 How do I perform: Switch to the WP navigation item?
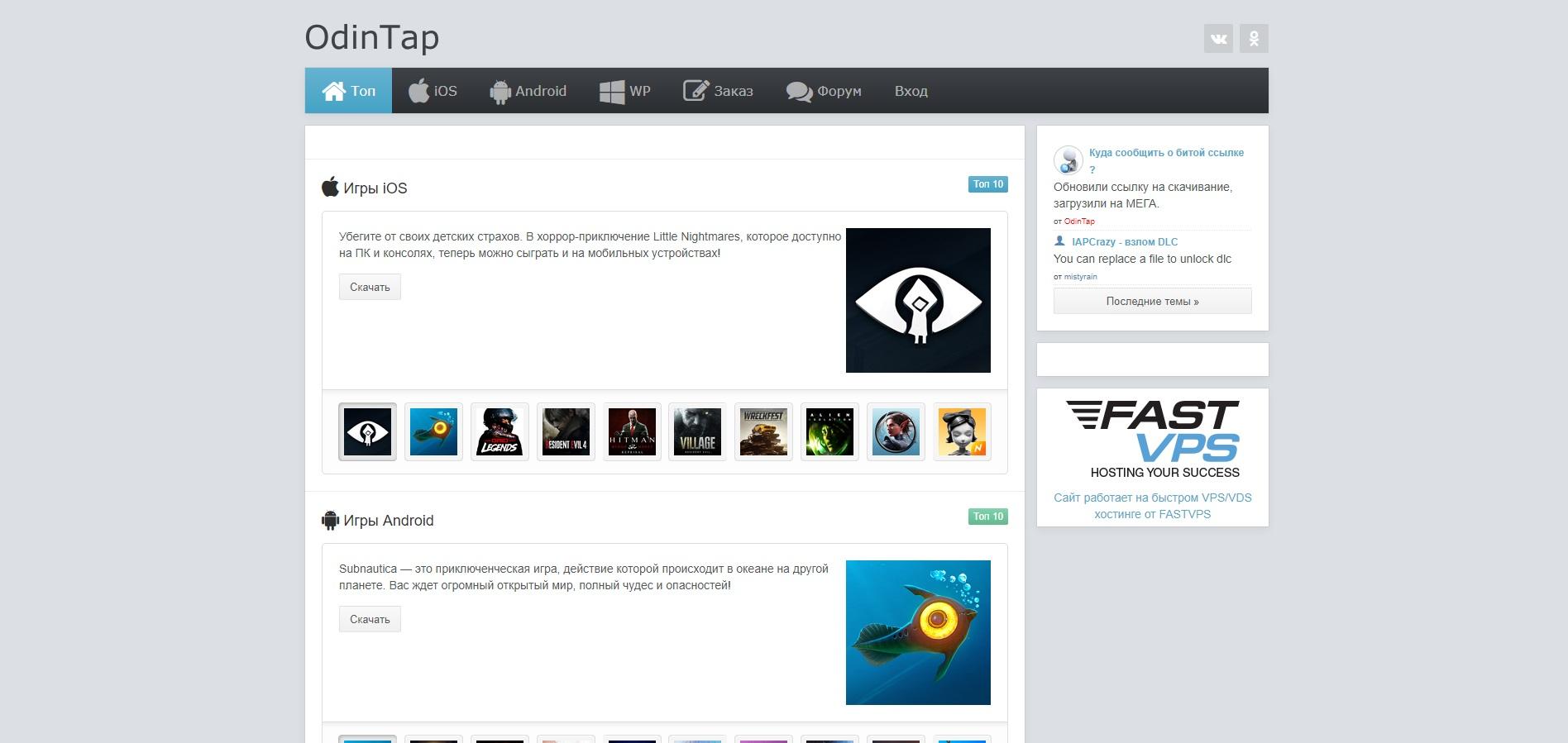tap(624, 91)
